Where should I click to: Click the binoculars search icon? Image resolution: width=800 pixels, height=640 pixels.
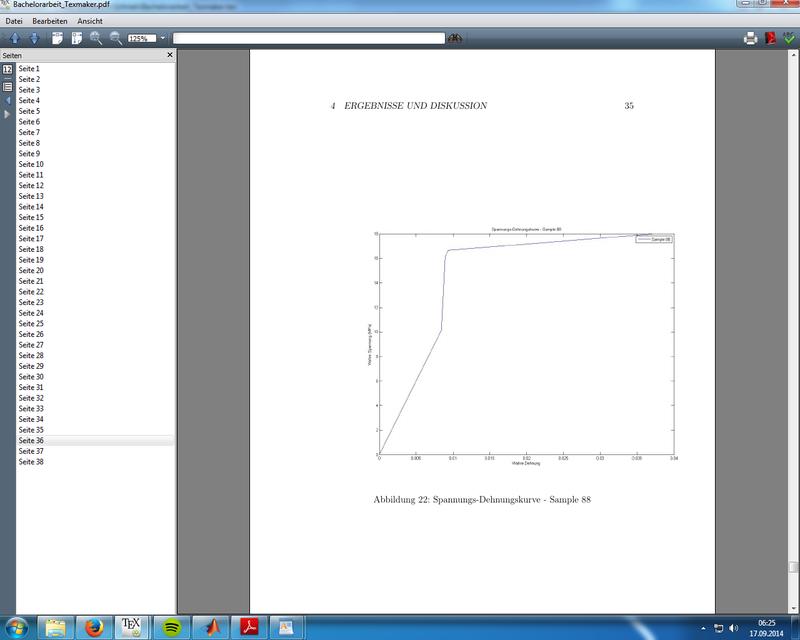[x=455, y=38]
